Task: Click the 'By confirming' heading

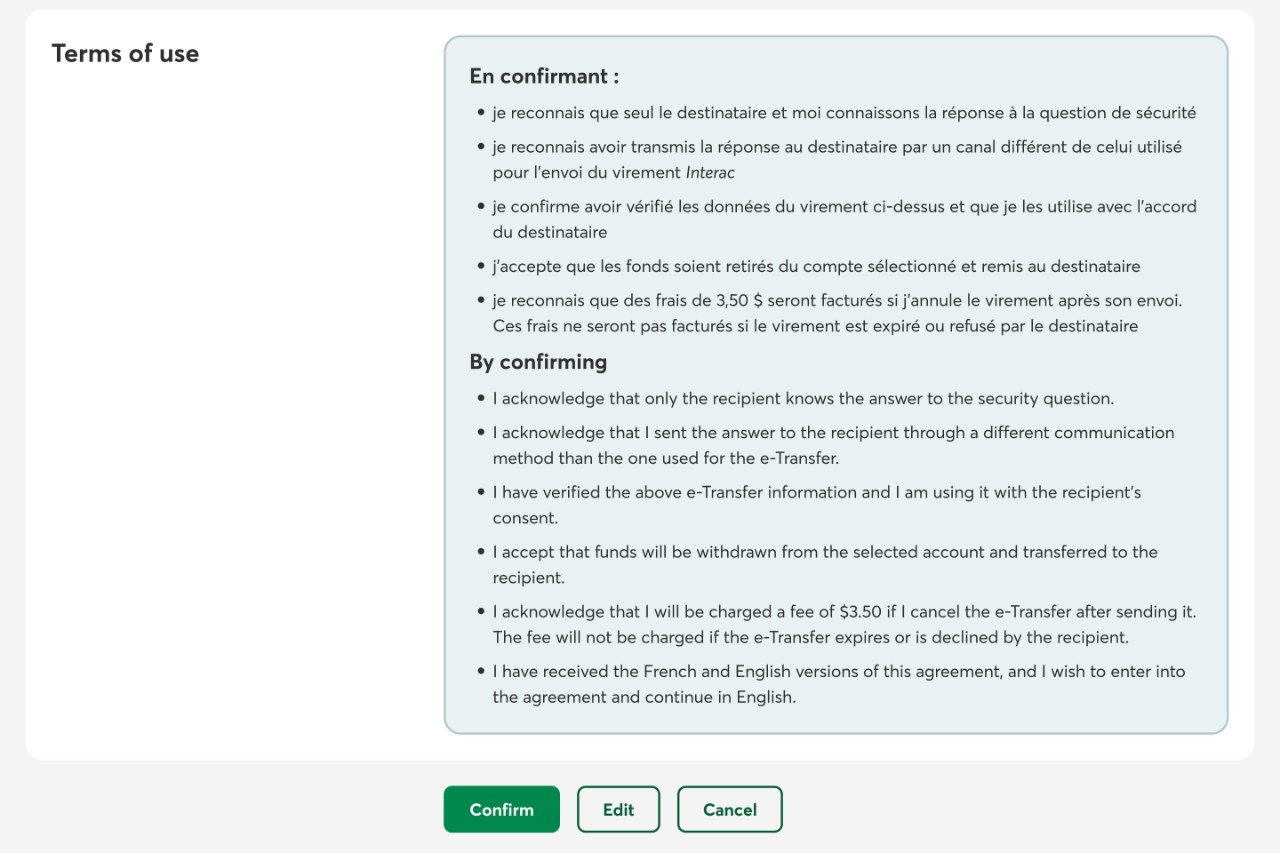Action: tap(538, 362)
